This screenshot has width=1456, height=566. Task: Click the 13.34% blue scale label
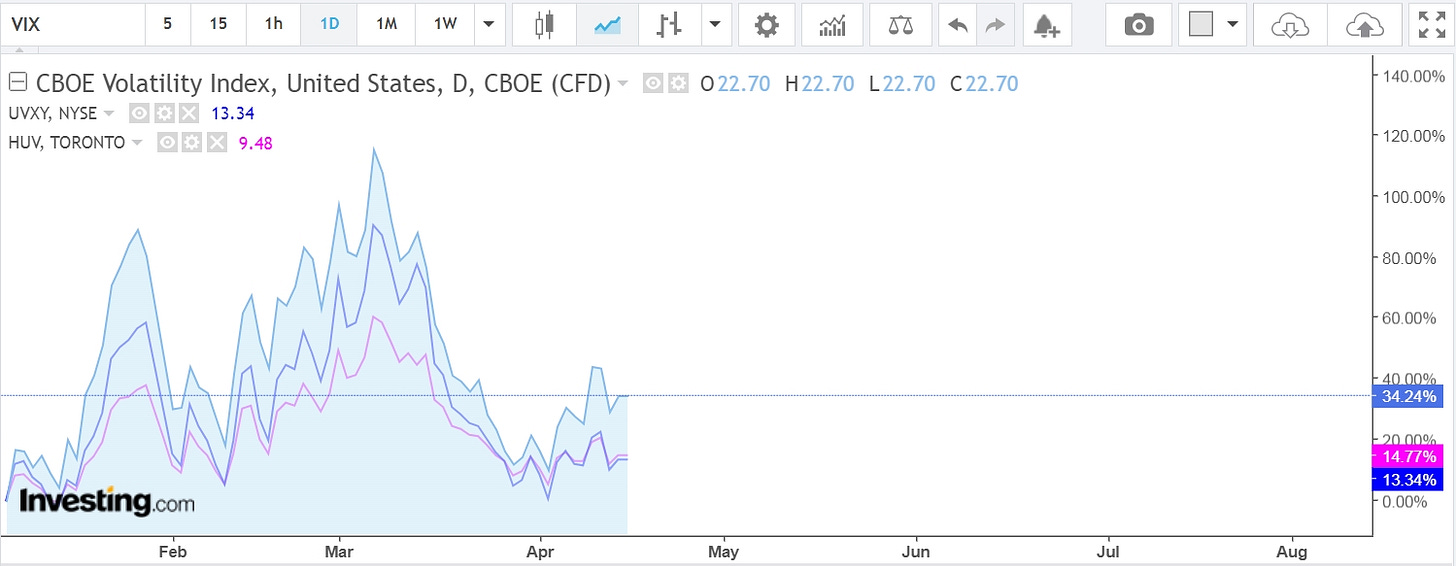pyautogui.click(x=1409, y=480)
